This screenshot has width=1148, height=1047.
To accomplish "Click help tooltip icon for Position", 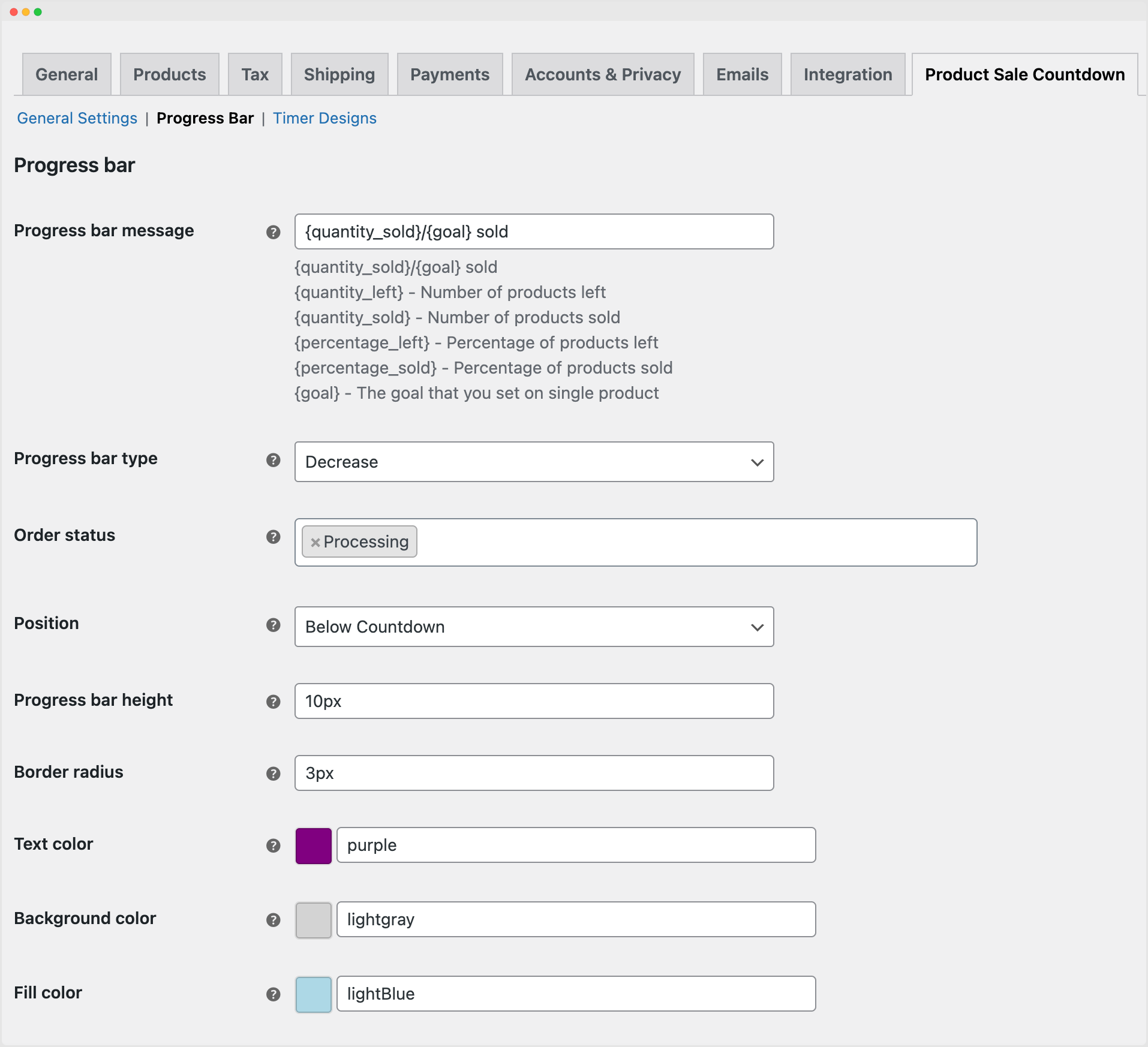I will [273, 625].
